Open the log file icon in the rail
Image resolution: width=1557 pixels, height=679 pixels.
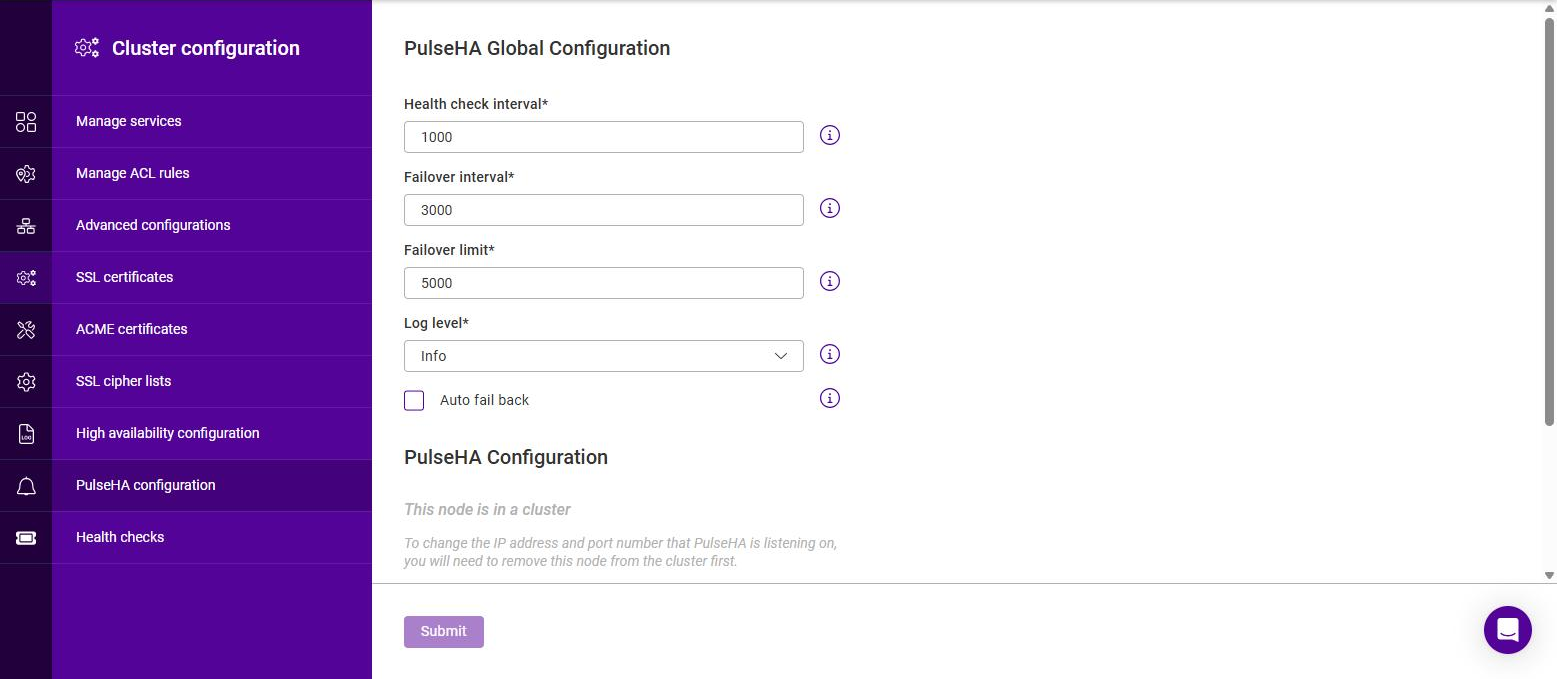pyautogui.click(x=26, y=434)
